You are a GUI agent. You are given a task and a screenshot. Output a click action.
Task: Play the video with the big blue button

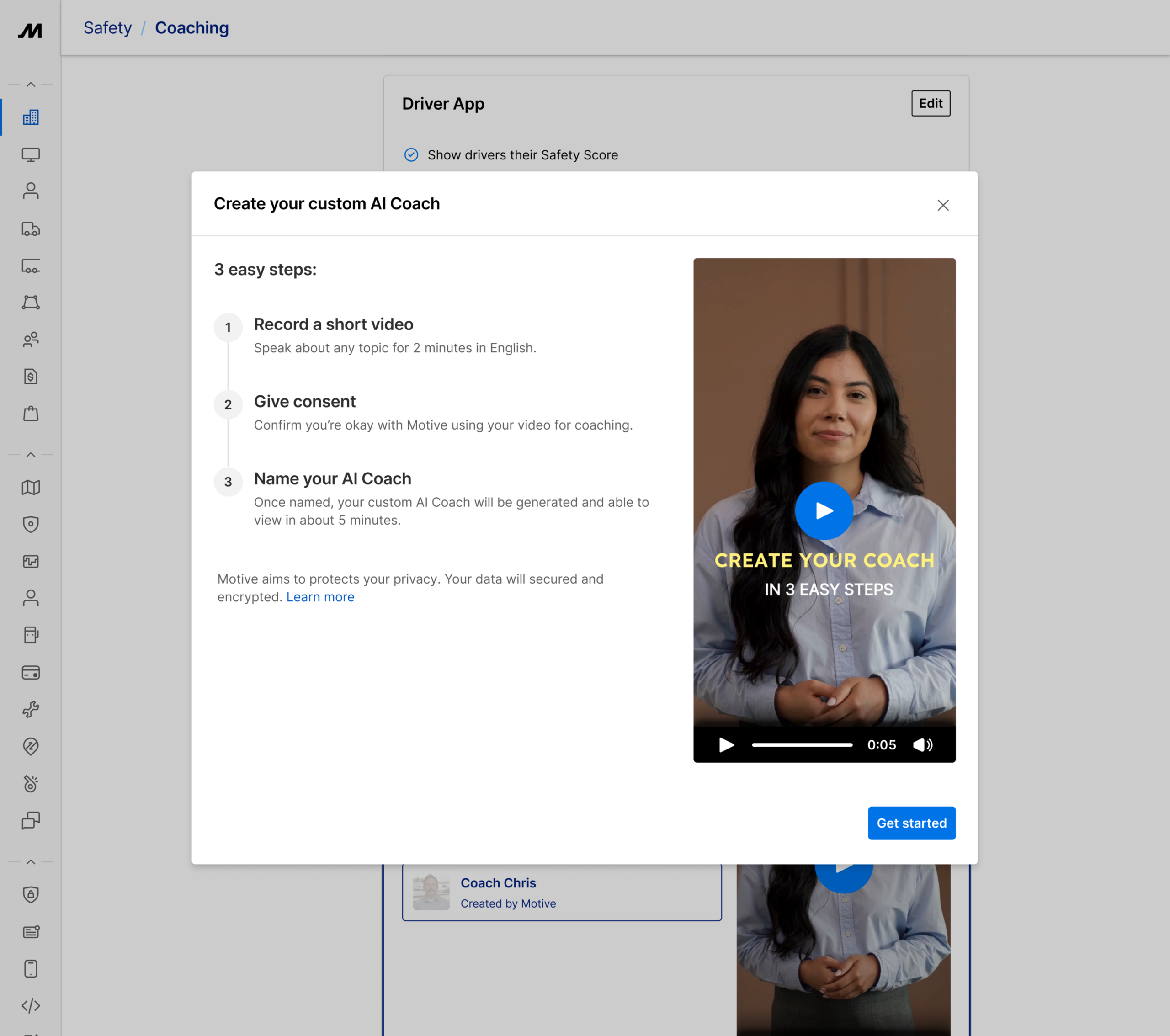tap(824, 510)
